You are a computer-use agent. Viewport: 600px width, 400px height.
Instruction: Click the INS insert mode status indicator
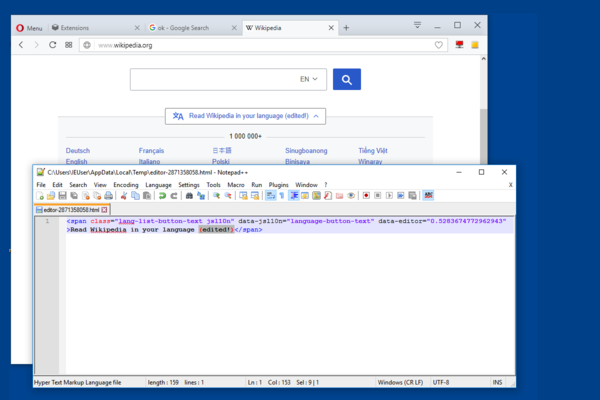497,382
